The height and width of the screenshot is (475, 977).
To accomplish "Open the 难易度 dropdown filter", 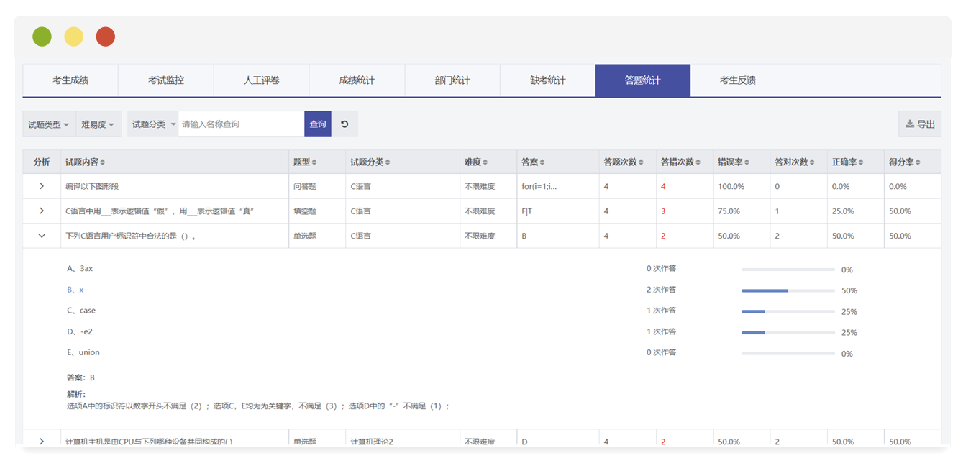I will pos(98,125).
